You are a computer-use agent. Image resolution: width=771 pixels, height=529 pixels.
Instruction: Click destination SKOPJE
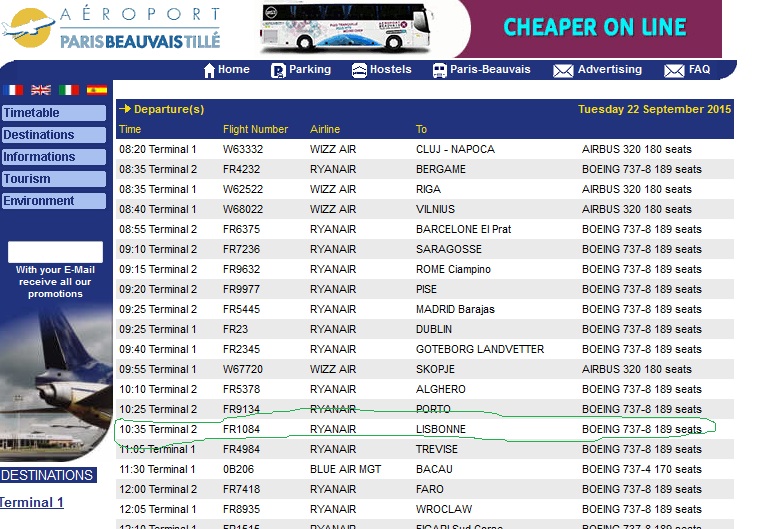coord(435,370)
